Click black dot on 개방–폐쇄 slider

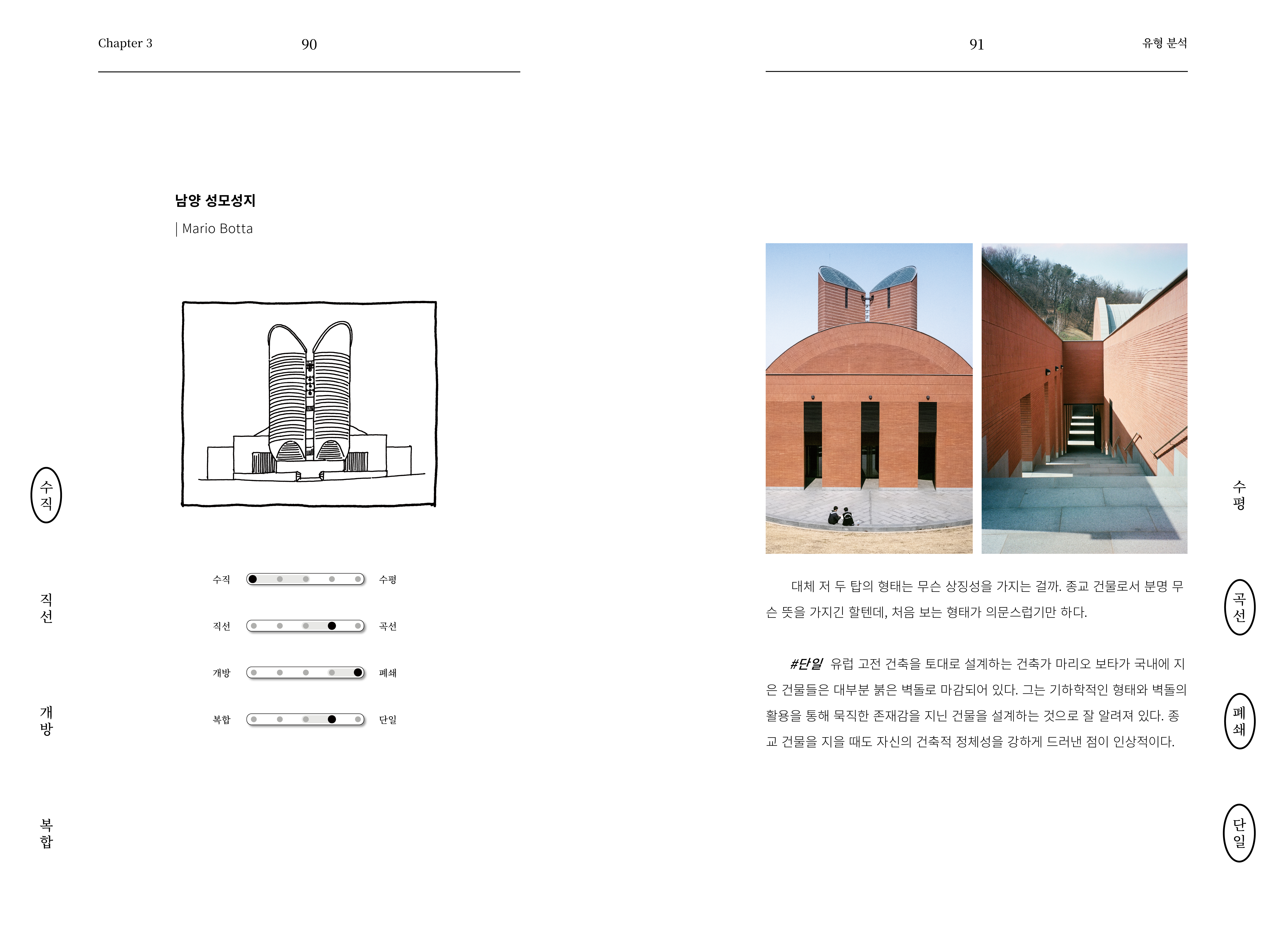(358, 672)
